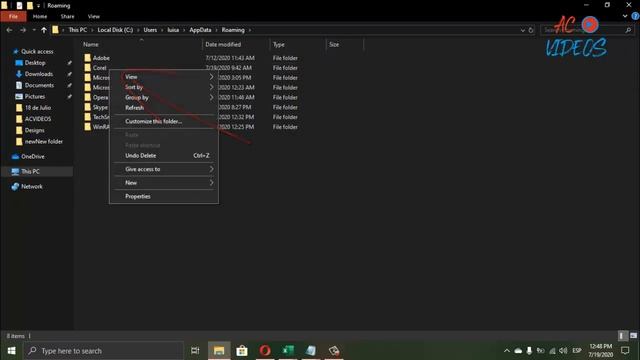Image resolution: width=640 pixels, height=360 pixels.
Task: Open OneDrive in navigation pane
Action: click(33, 156)
